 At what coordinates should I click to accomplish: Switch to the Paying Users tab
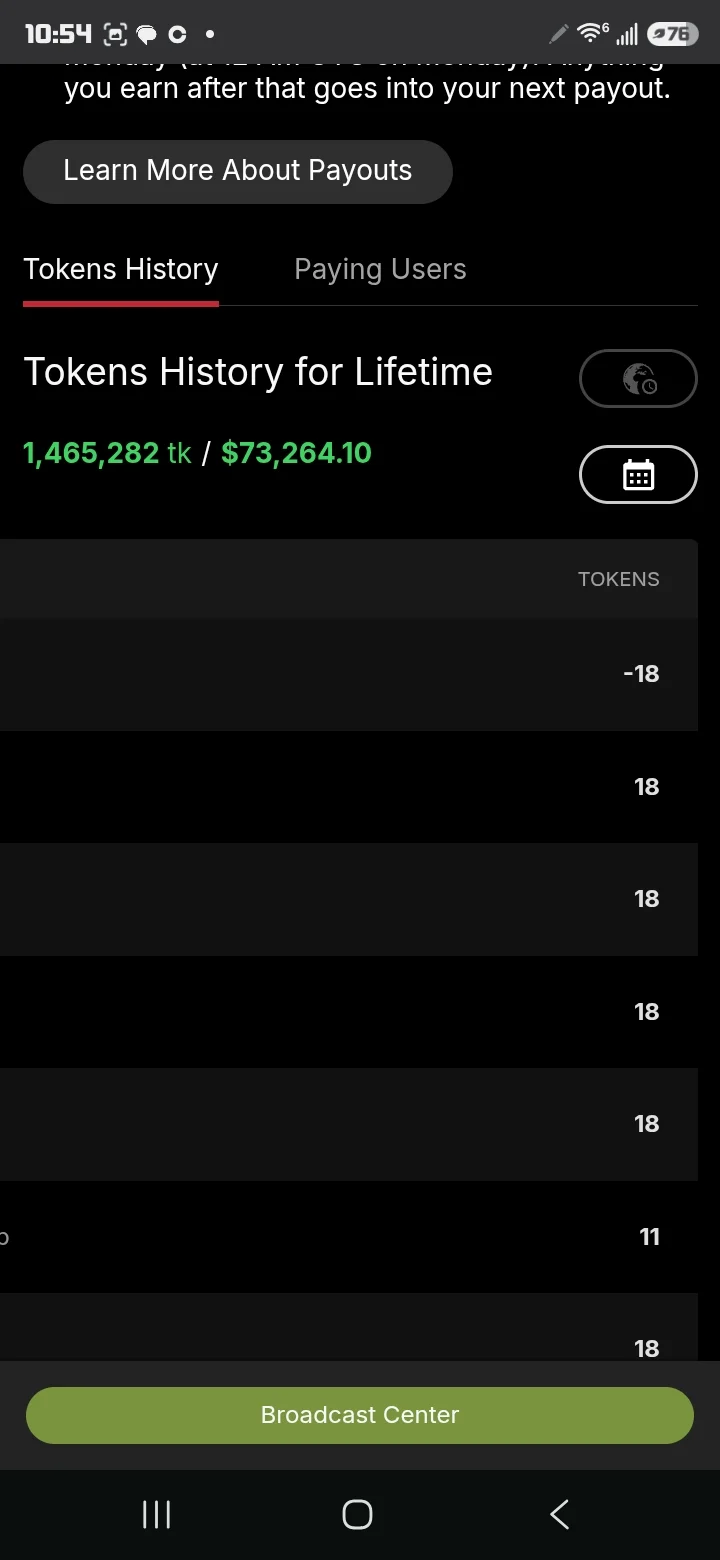pos(380,269)
